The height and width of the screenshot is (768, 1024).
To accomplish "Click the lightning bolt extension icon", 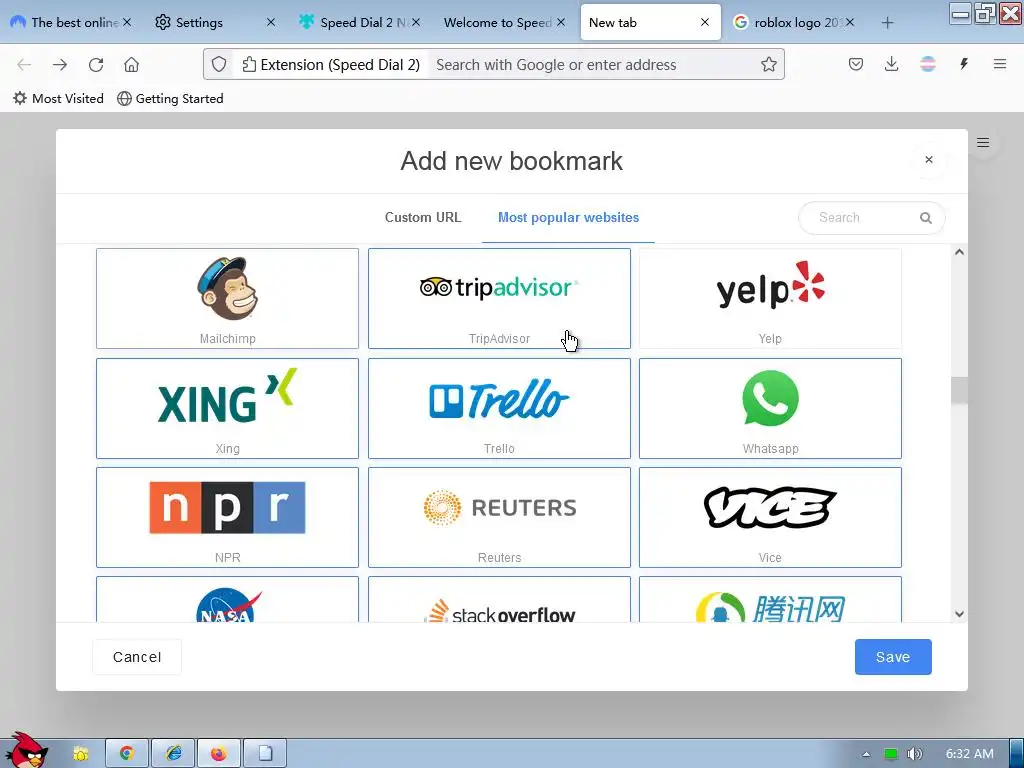I will click(963, 64).
